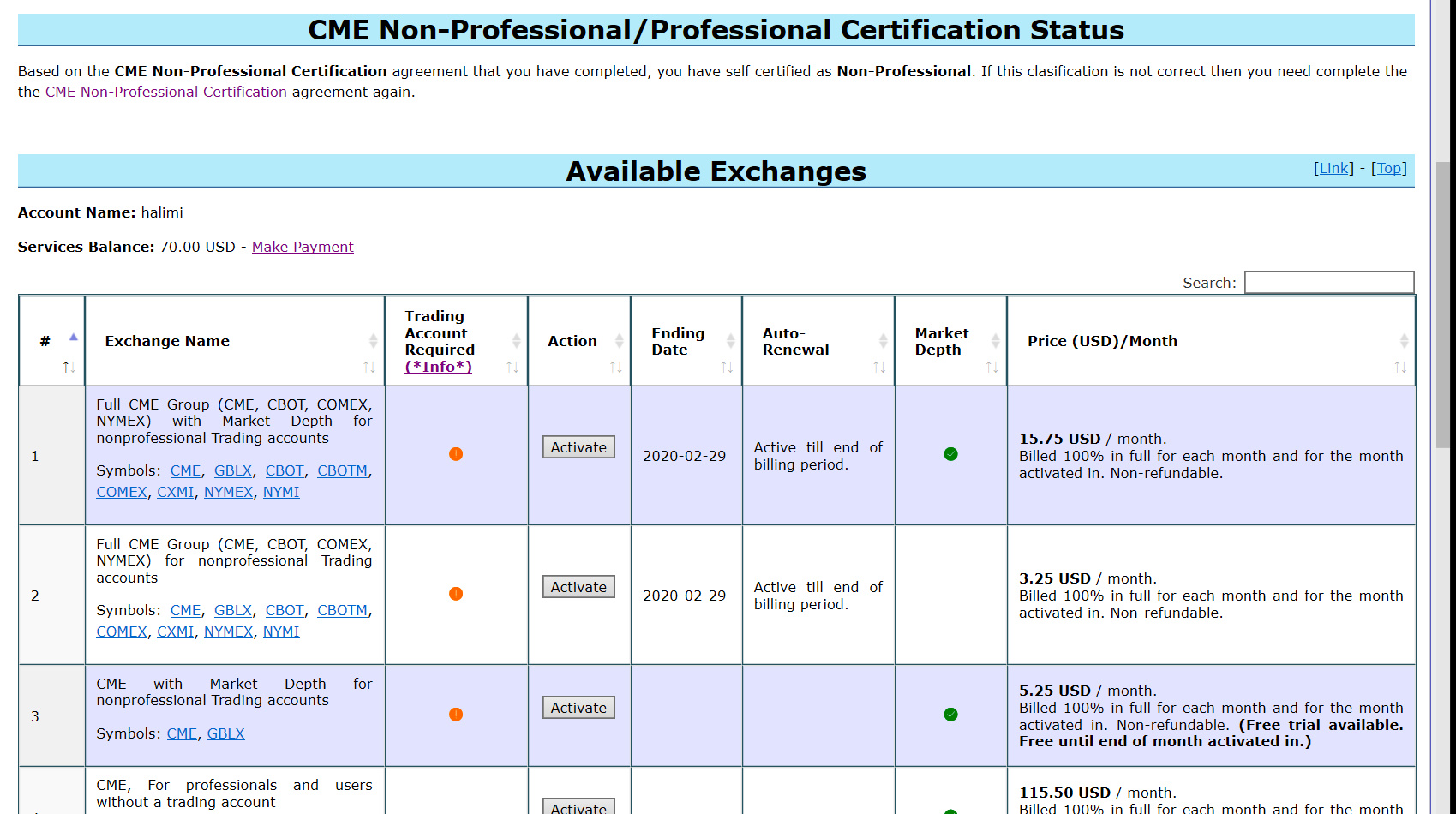
Task: Open GBLX symbol link in row 3
Action: point(226,733)
